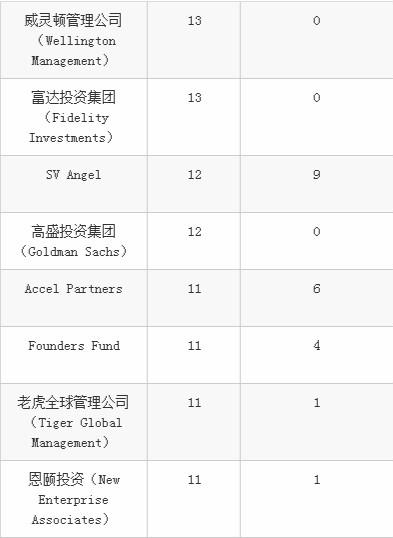The width and height of the screenshot is (393, 538).
Task: Select the value 1 in Tiger Global row
Action: 316,402
